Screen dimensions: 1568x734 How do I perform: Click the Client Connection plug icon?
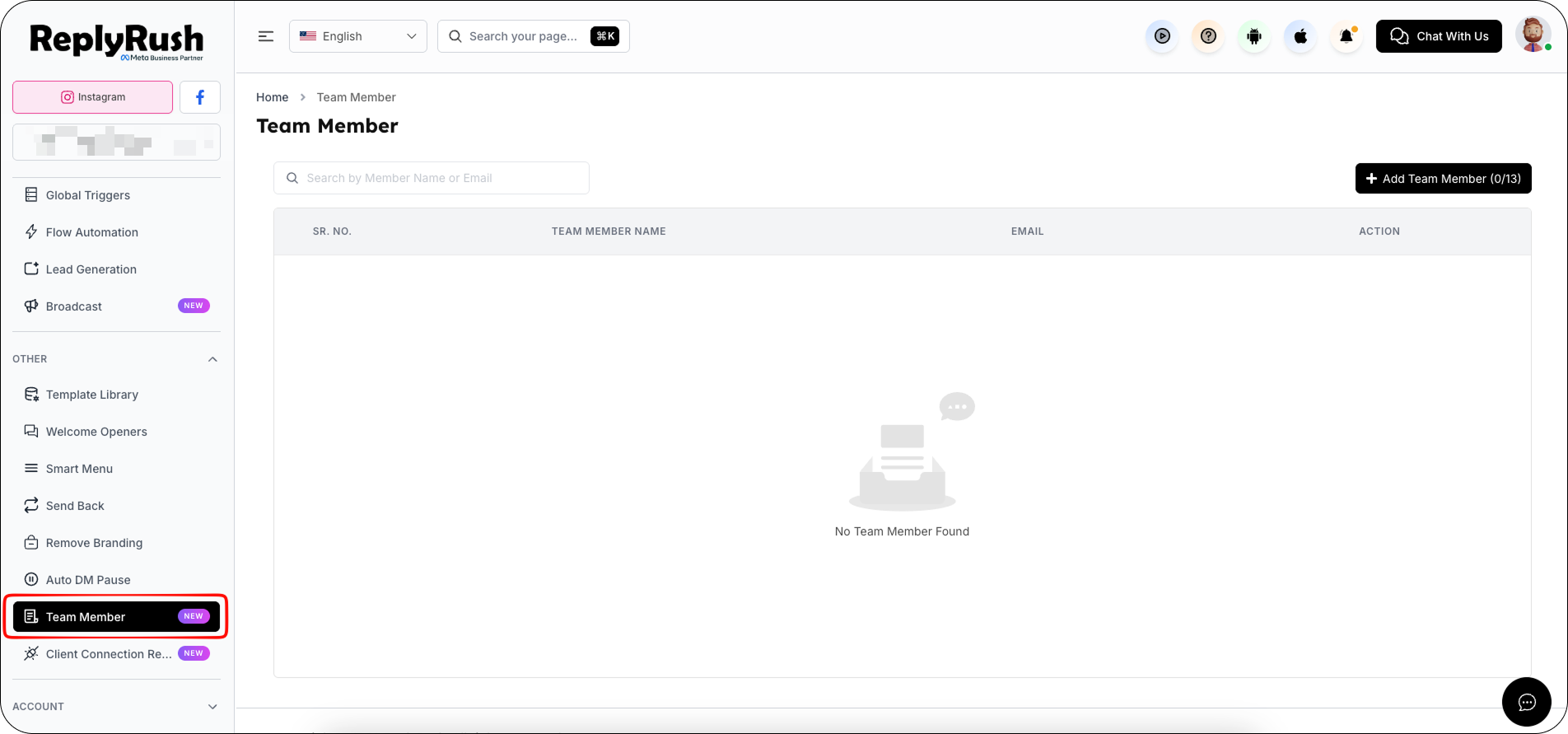[x=31, y=654]
